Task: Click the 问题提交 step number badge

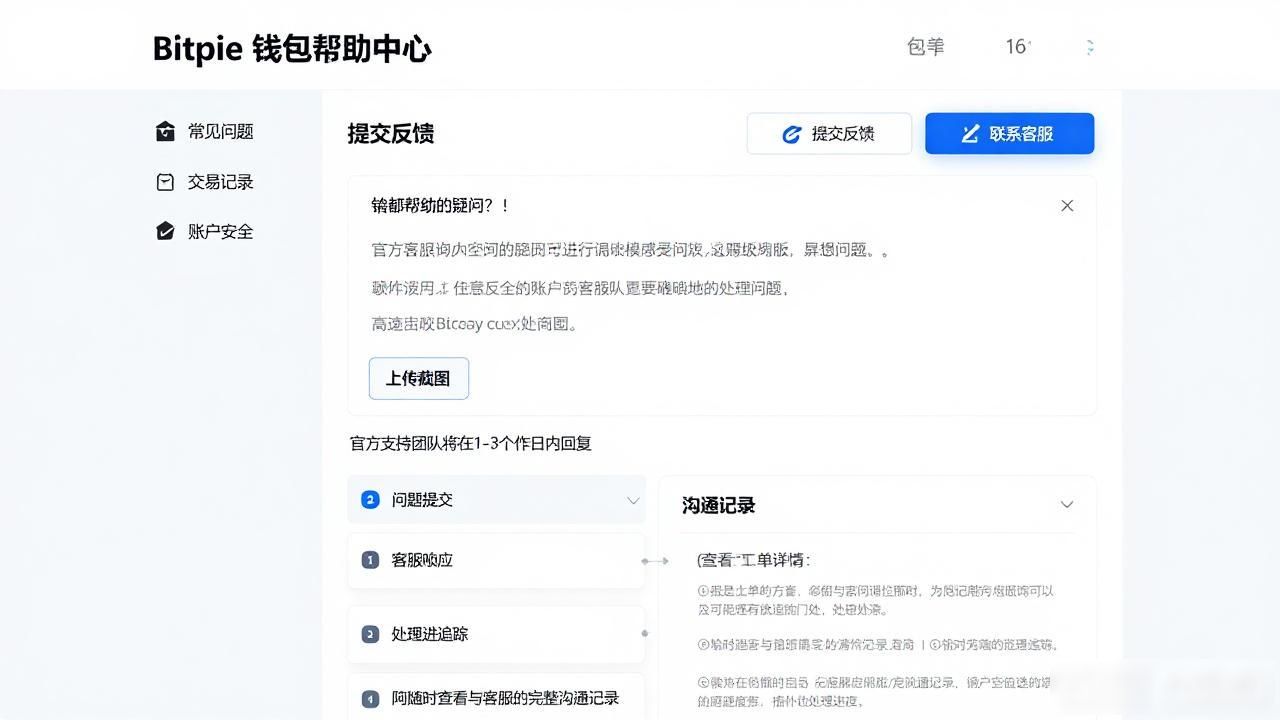Action: (370, 500)
